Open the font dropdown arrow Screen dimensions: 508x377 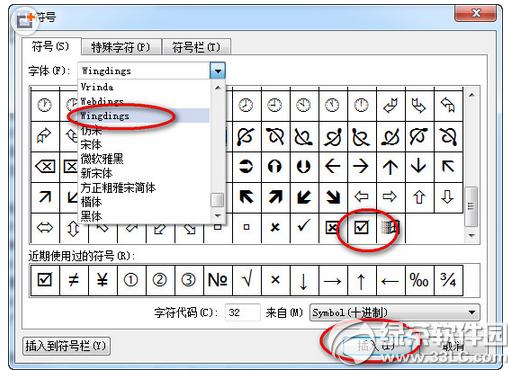click(x=218, y=71)
